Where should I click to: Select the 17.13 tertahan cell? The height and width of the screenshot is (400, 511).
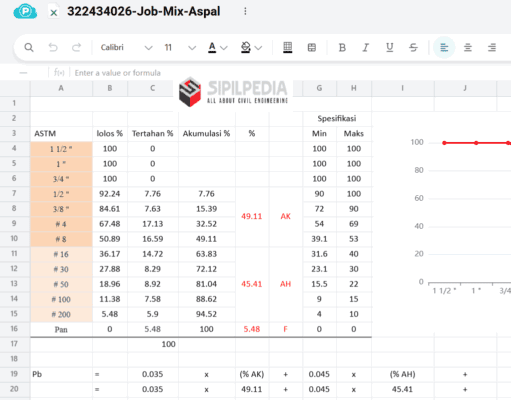153,224
